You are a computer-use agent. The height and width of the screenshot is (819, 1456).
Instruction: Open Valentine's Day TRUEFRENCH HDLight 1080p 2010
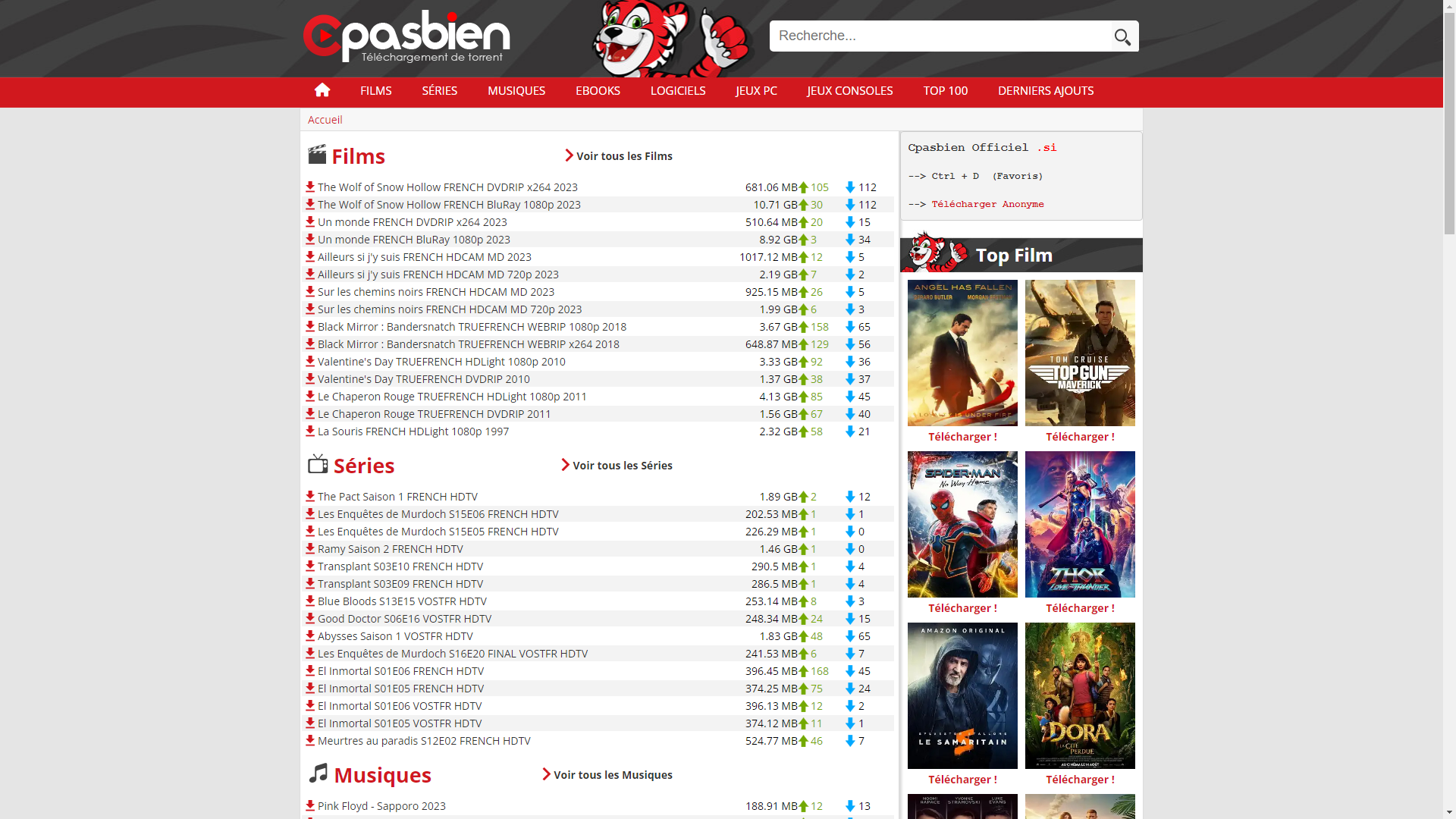[441, 362]
